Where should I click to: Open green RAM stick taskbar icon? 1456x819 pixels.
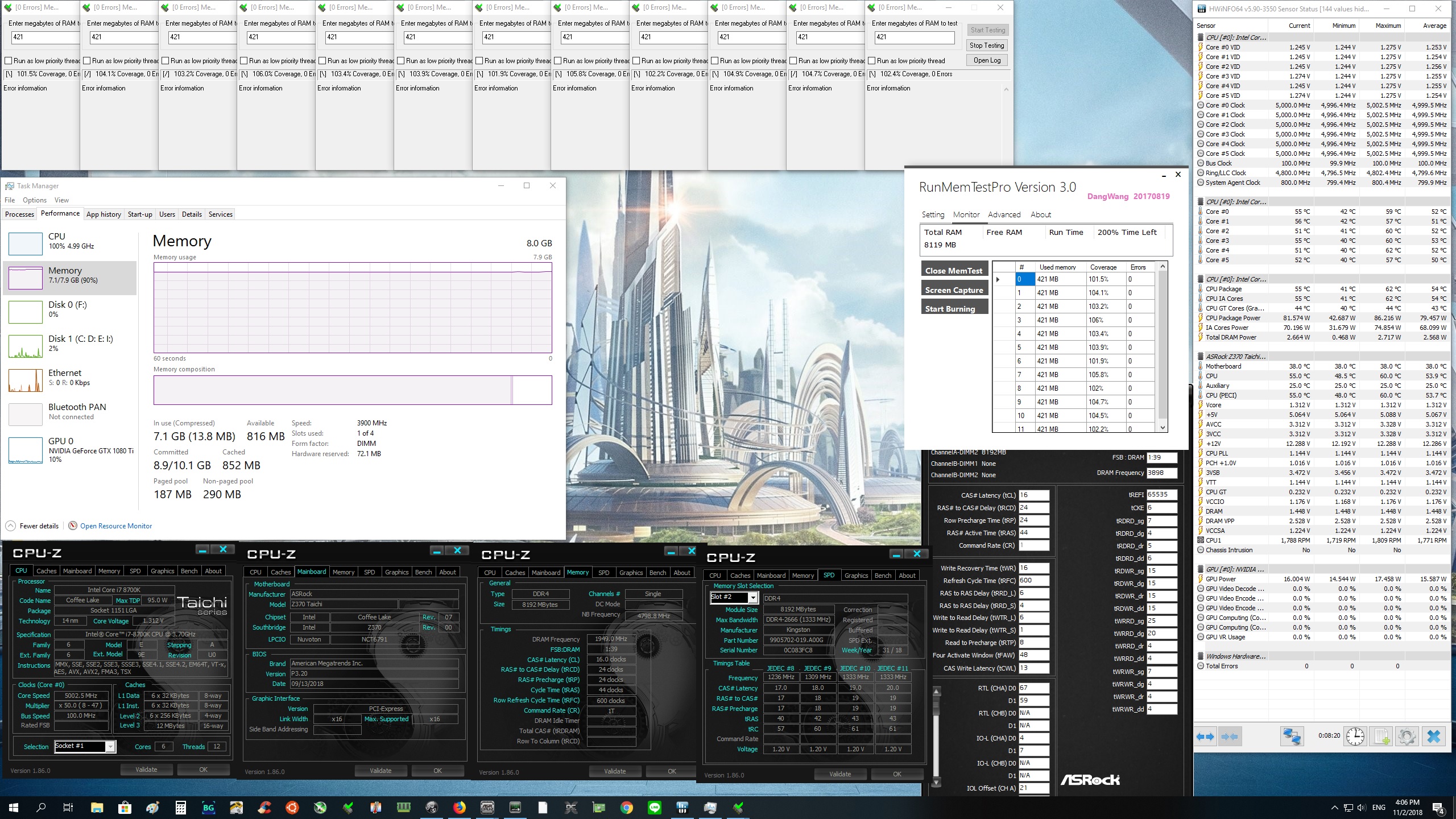tap(404, 808)
